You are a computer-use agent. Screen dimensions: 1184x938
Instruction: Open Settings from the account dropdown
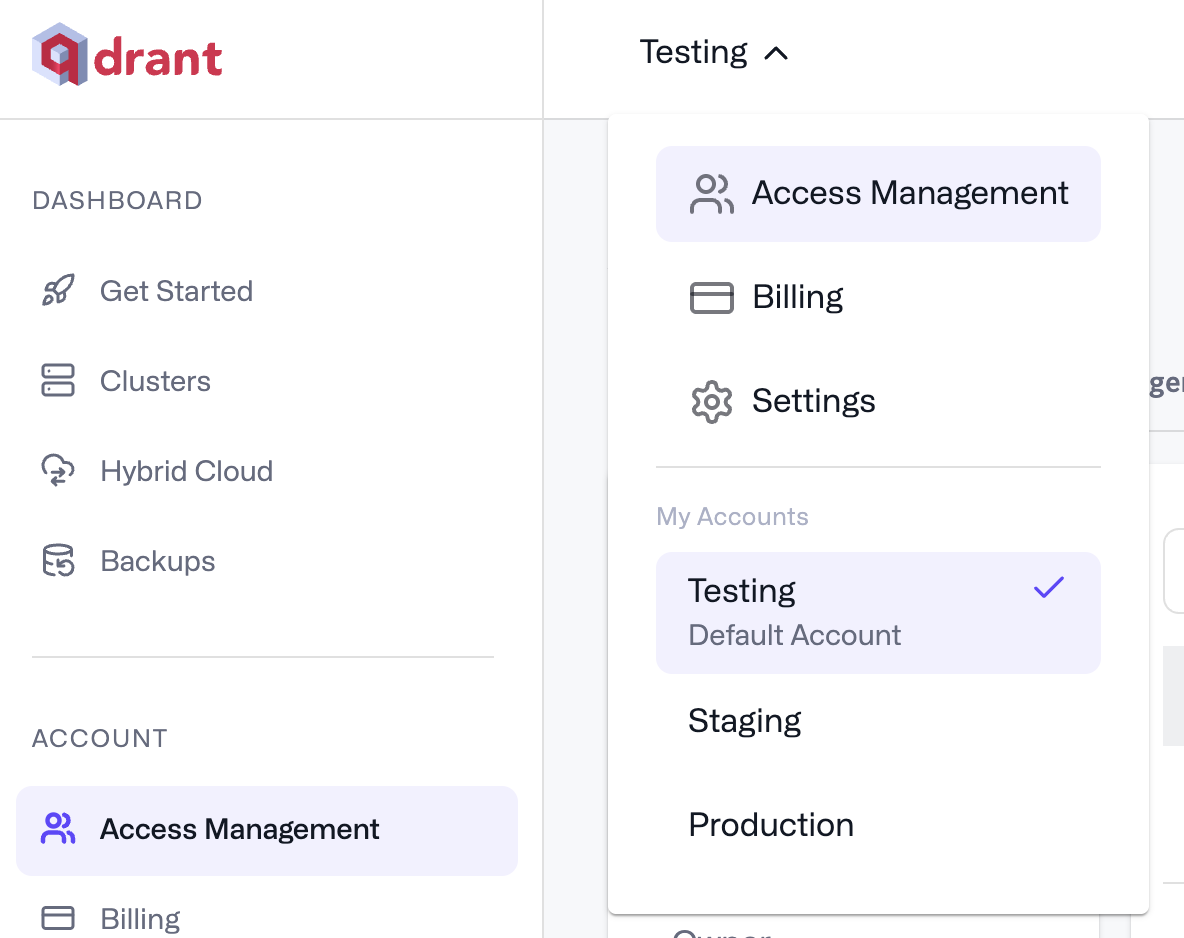click(813, 402)
